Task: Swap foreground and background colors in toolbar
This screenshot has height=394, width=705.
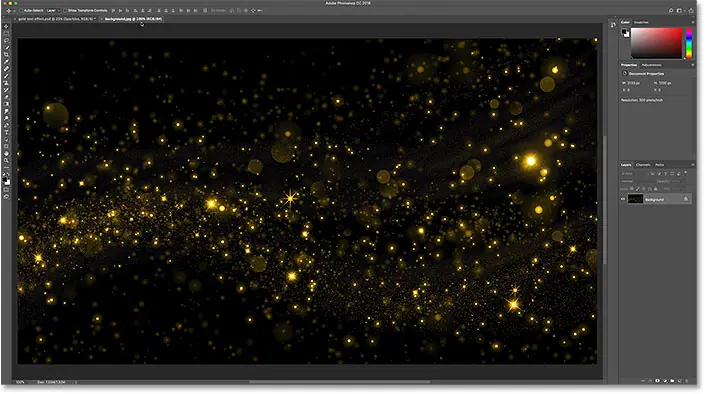Action: click(9, 175)
